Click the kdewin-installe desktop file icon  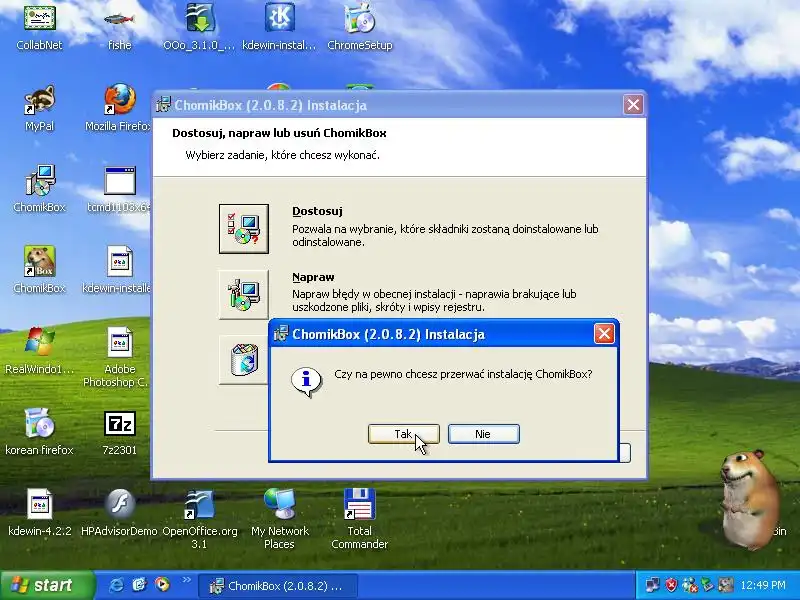[x=118, y=270]
